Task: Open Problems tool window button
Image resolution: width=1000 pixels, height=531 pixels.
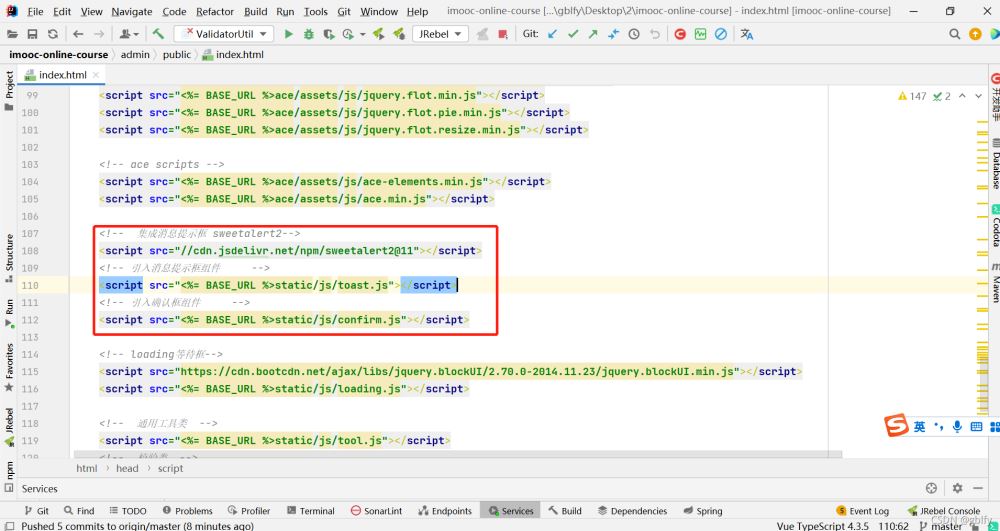Action: click(x=188, y=511)
